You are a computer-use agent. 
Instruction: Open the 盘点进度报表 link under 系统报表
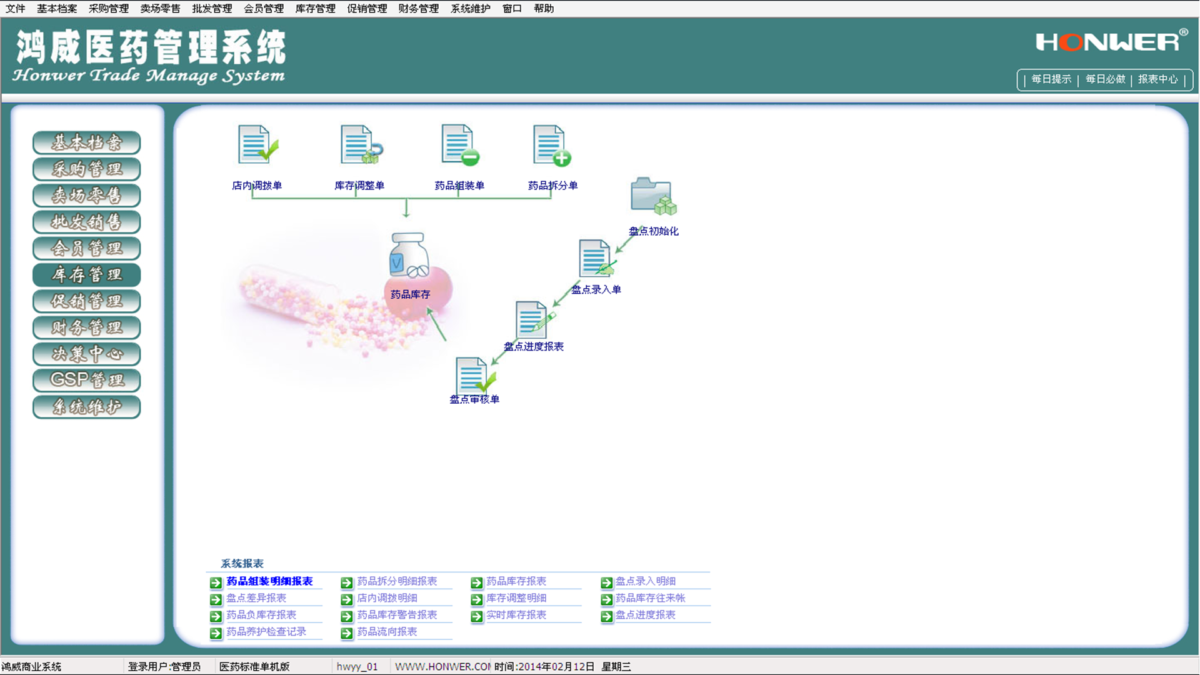[645, 615]
